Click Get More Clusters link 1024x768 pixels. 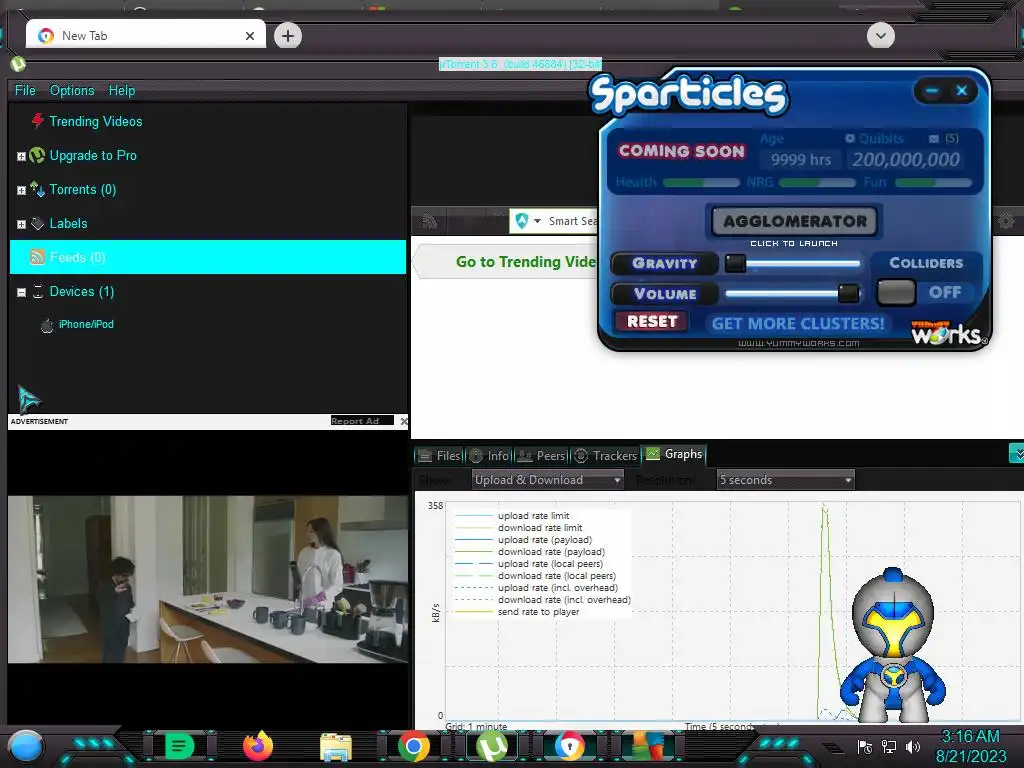click(x=797, y=323)
